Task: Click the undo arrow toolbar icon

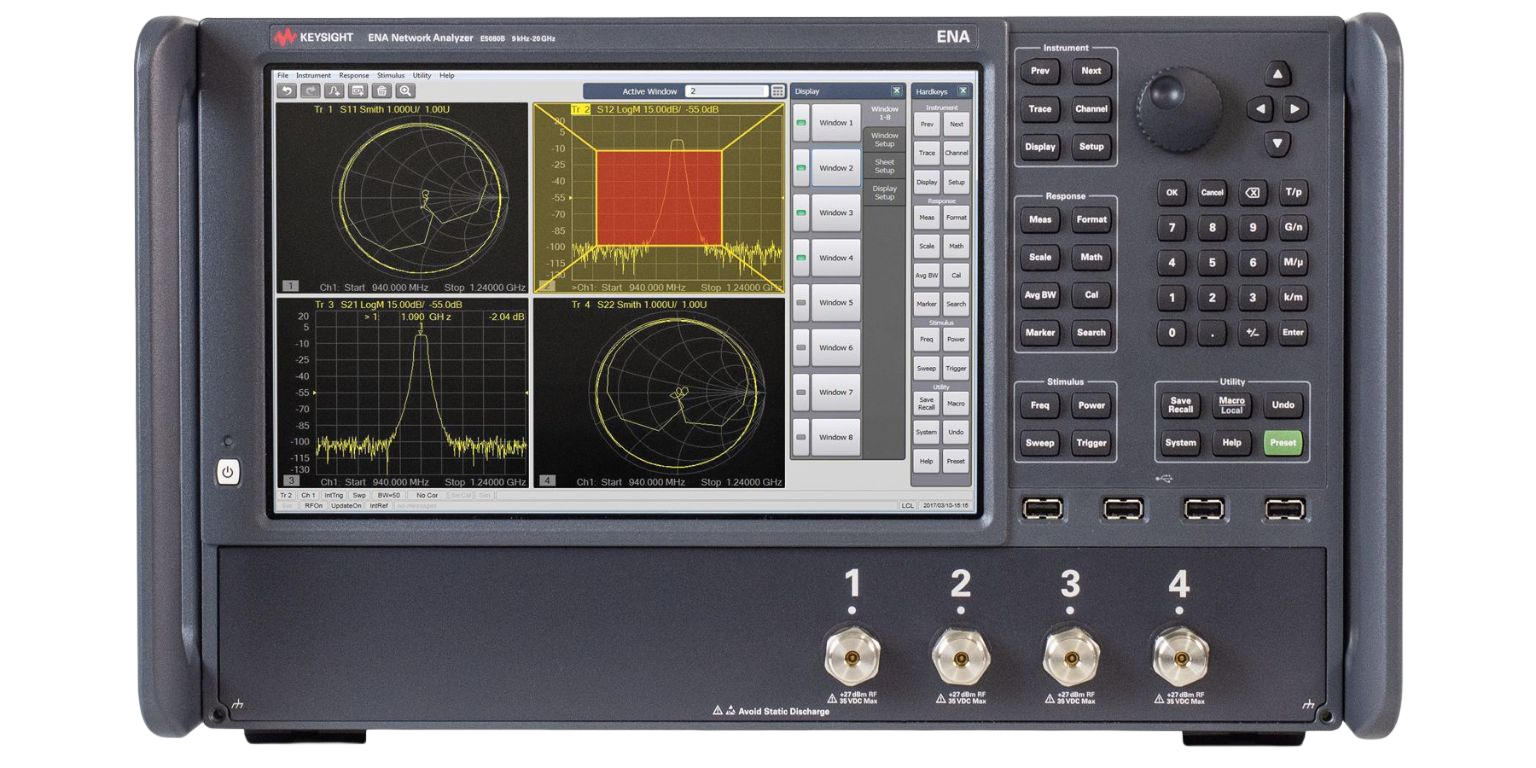Action: (286, 91)
